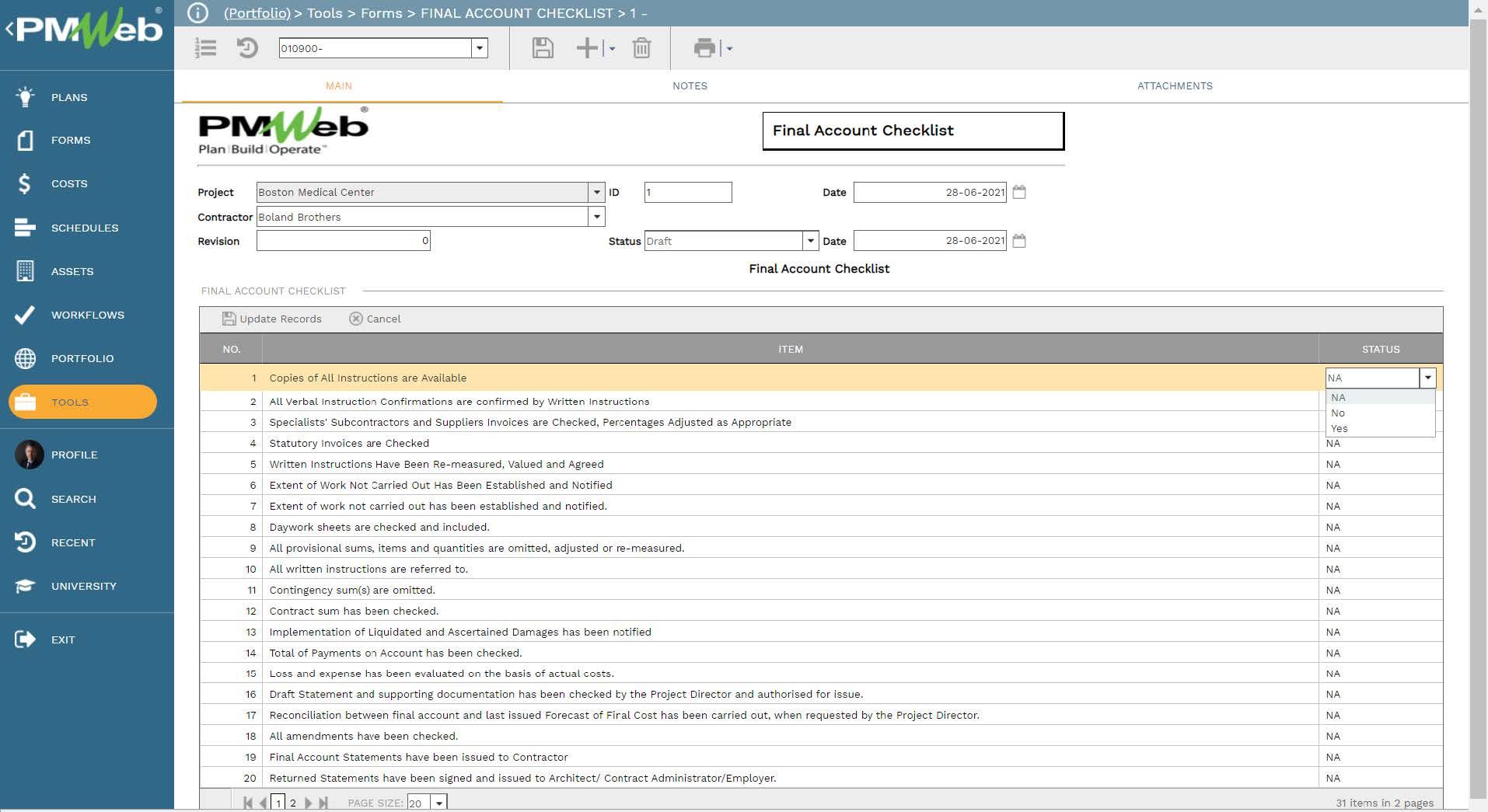Choose 'No' from the status dropdown options
The width and height of the screenshot is (1488, 812).
pyautogui.click(x=1337, y=413)
